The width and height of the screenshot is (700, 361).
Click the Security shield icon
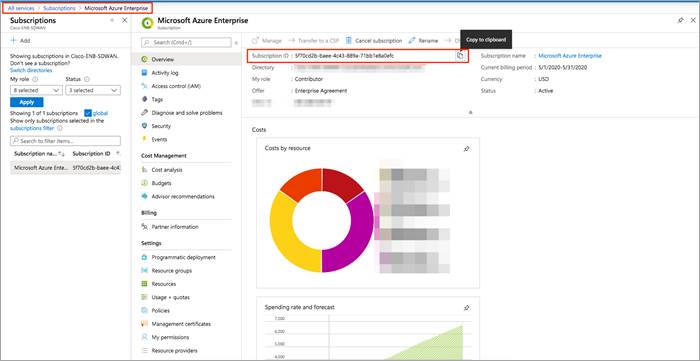coord(144,126)
